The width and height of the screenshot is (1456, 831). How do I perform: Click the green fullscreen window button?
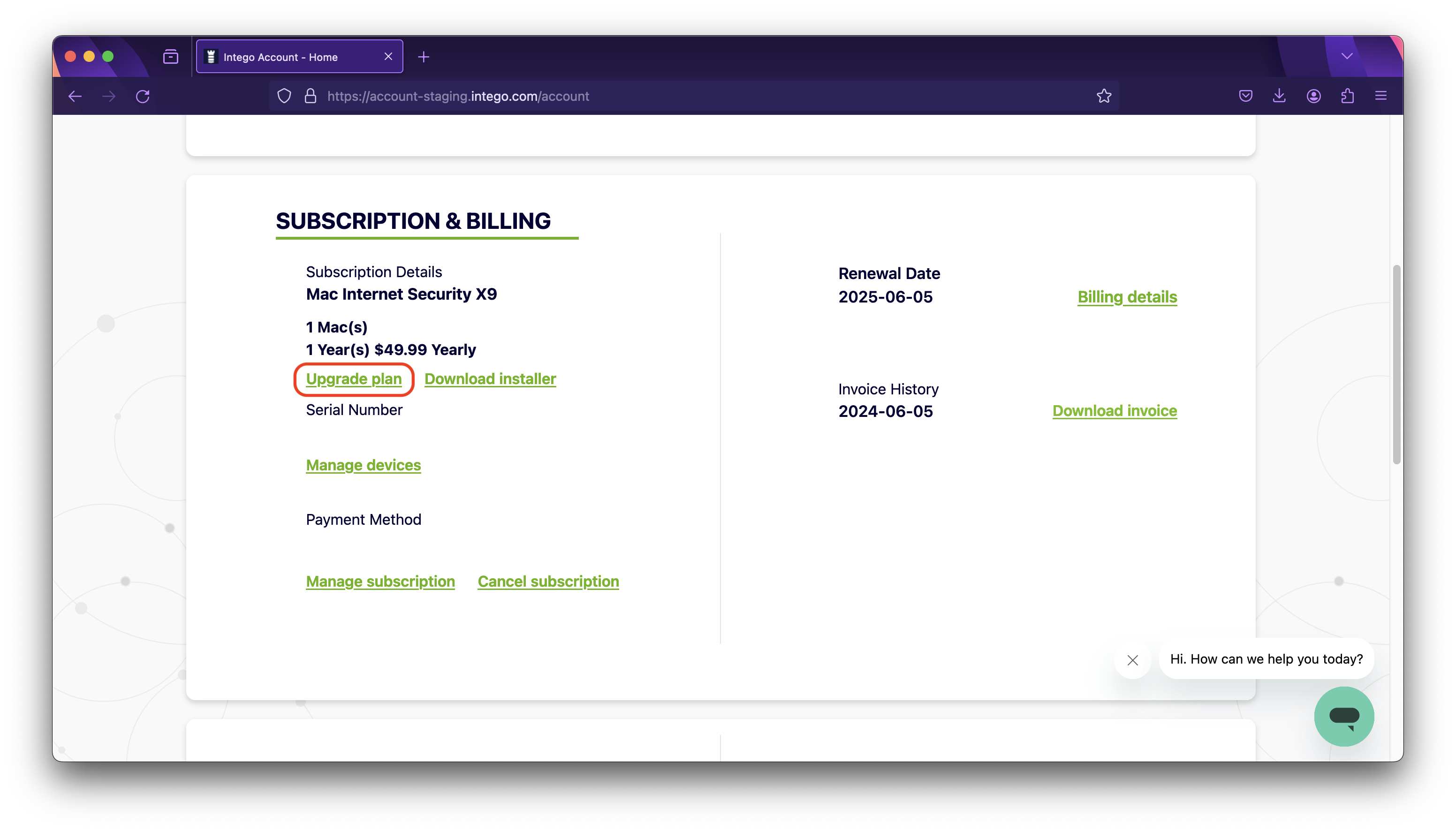(108, 56)
